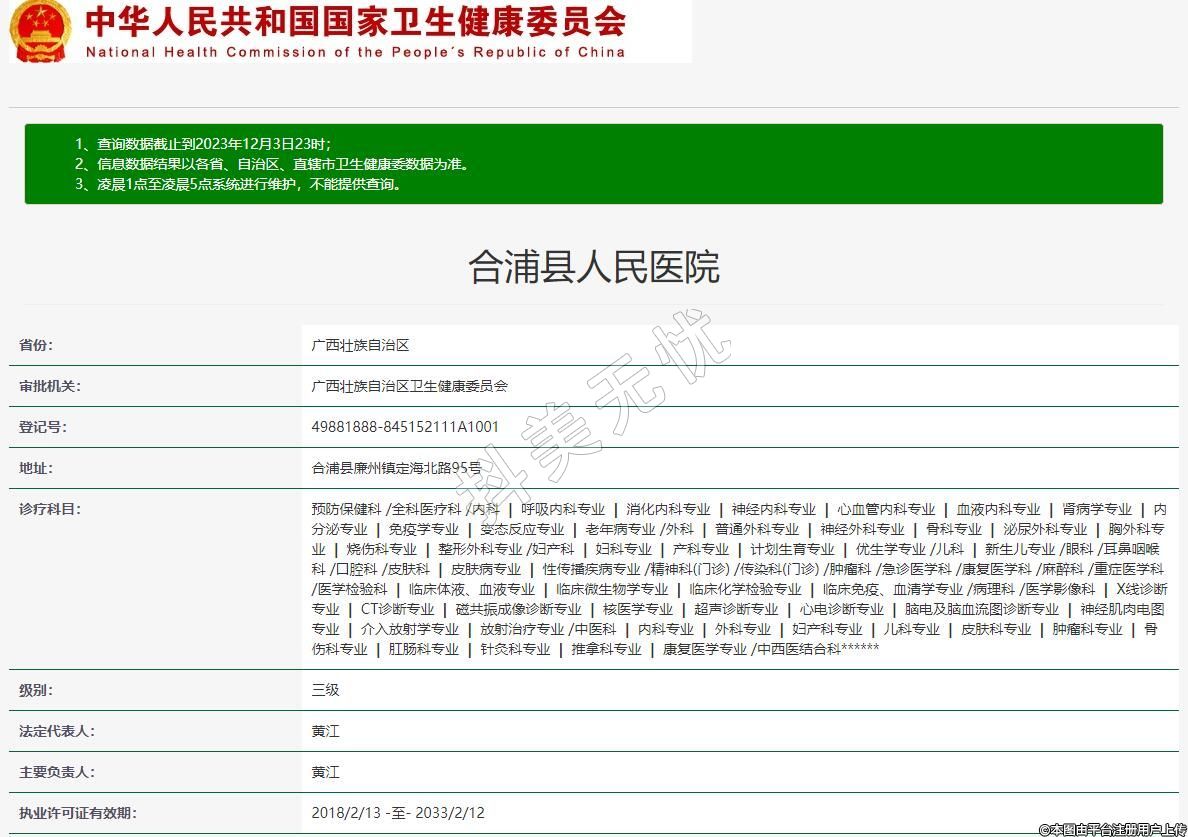Click the Chinese National Health Commission title
Viewport: 1188px width, 837px height.
(356, 21)
